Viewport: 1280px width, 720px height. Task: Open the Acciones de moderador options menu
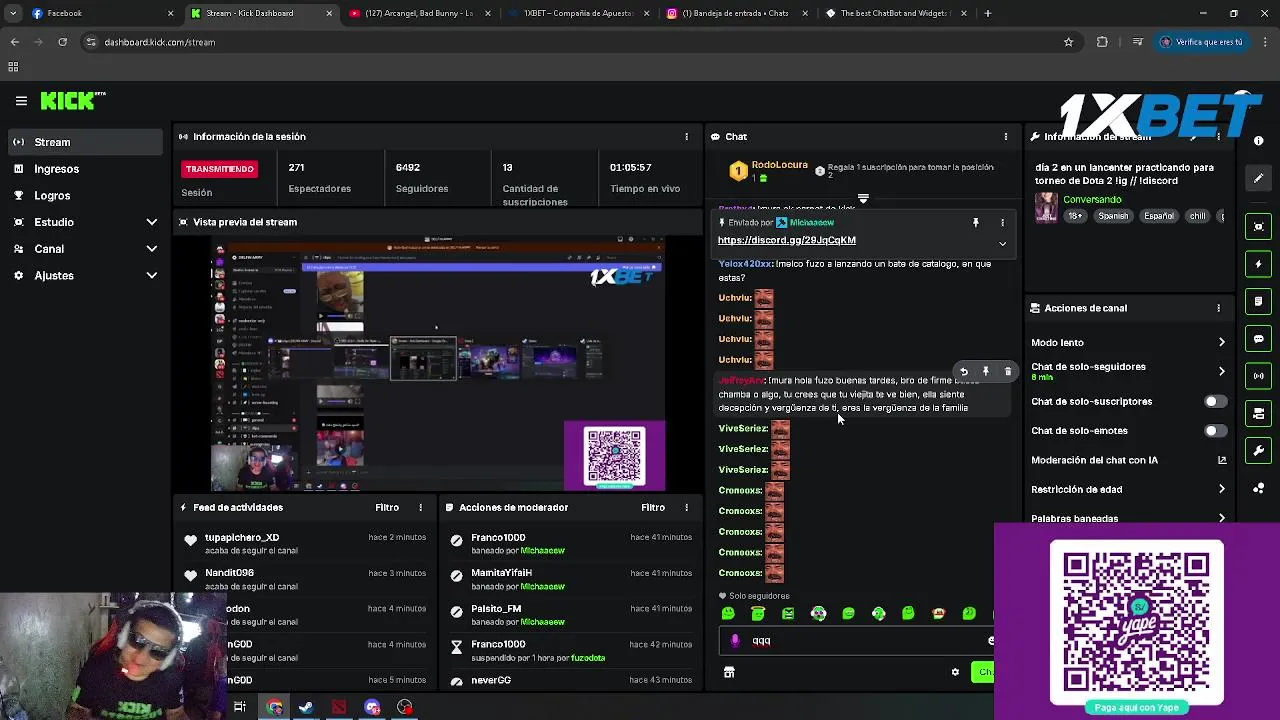pyautogui.click(x=686, y=508)
